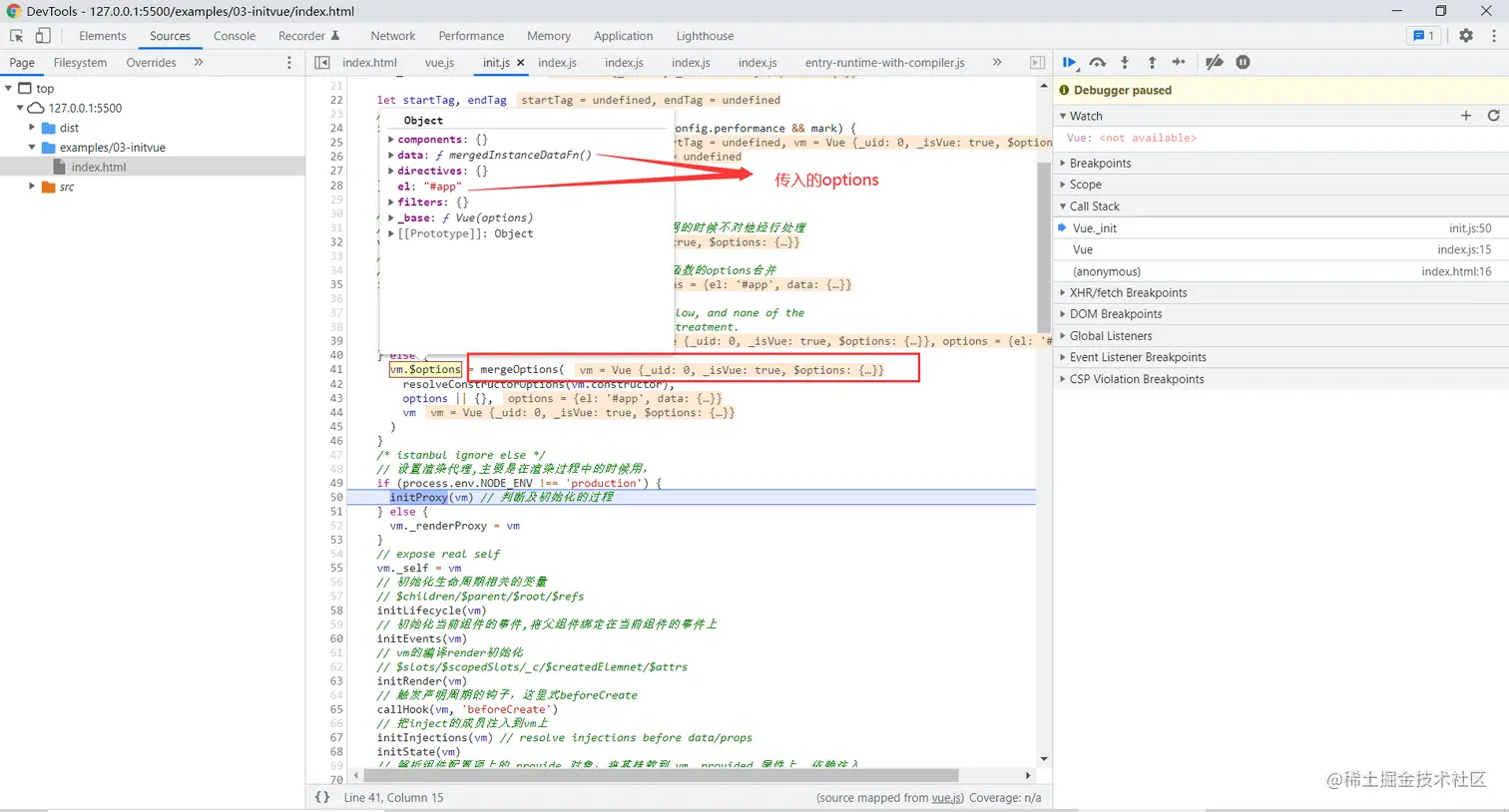Step into next function call
Image resolution: width=1509 pixels, height=812 pixels.
[x=1125, y=62]
